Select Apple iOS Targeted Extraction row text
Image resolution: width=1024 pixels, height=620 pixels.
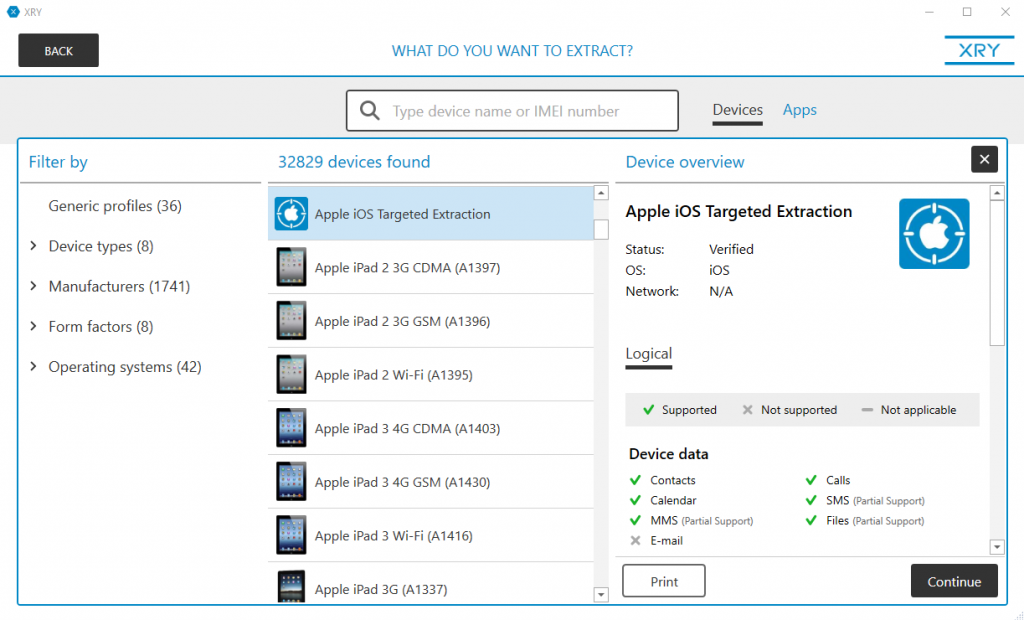402,214
